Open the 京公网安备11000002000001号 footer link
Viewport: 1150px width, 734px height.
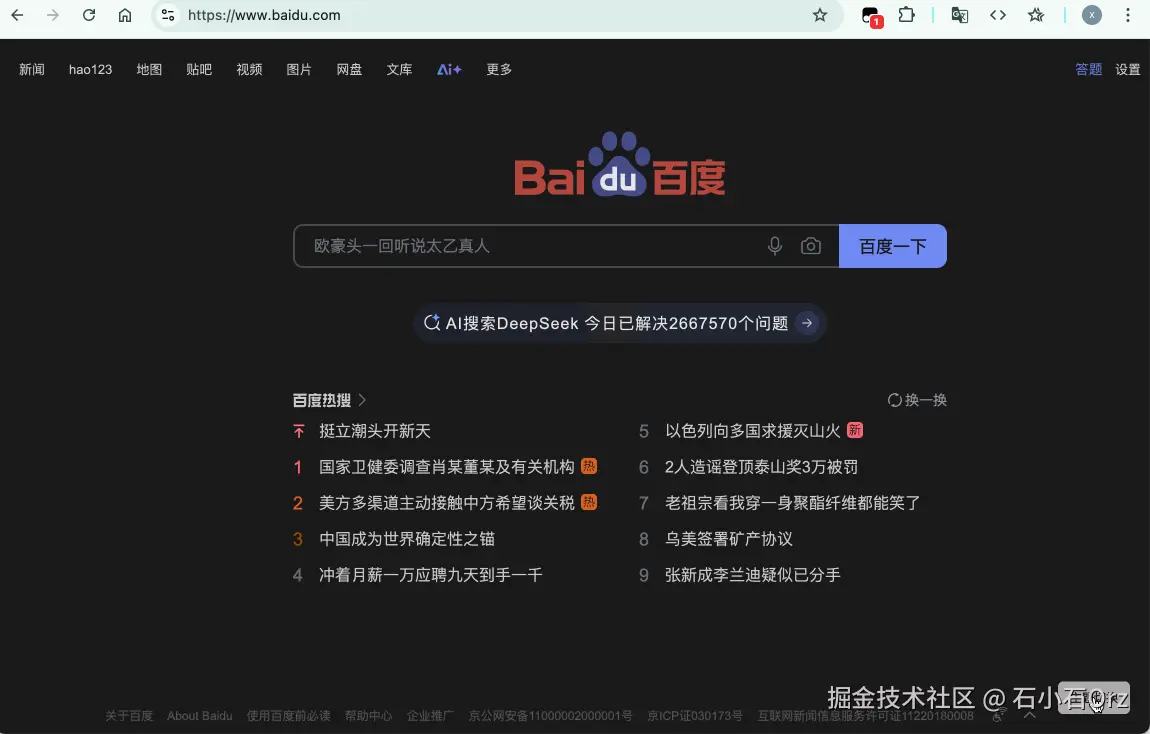pyautogui.click(x=550, y=715)
